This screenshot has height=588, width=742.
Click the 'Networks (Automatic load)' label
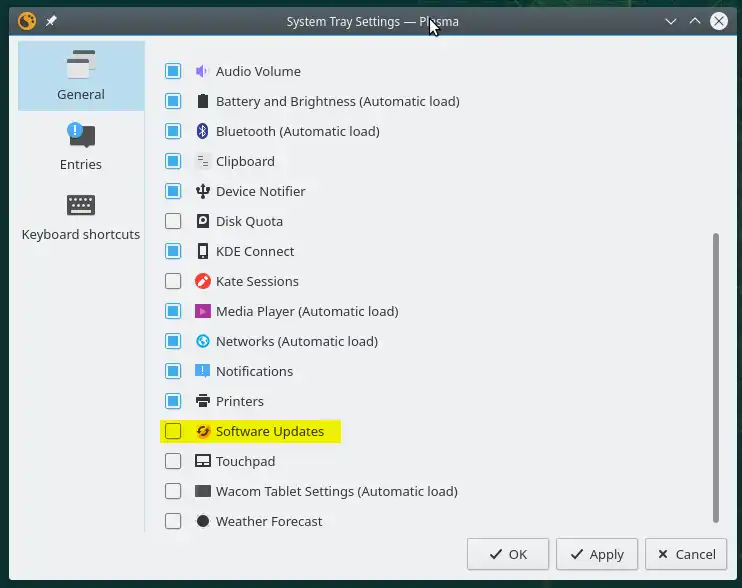(297, 341)
